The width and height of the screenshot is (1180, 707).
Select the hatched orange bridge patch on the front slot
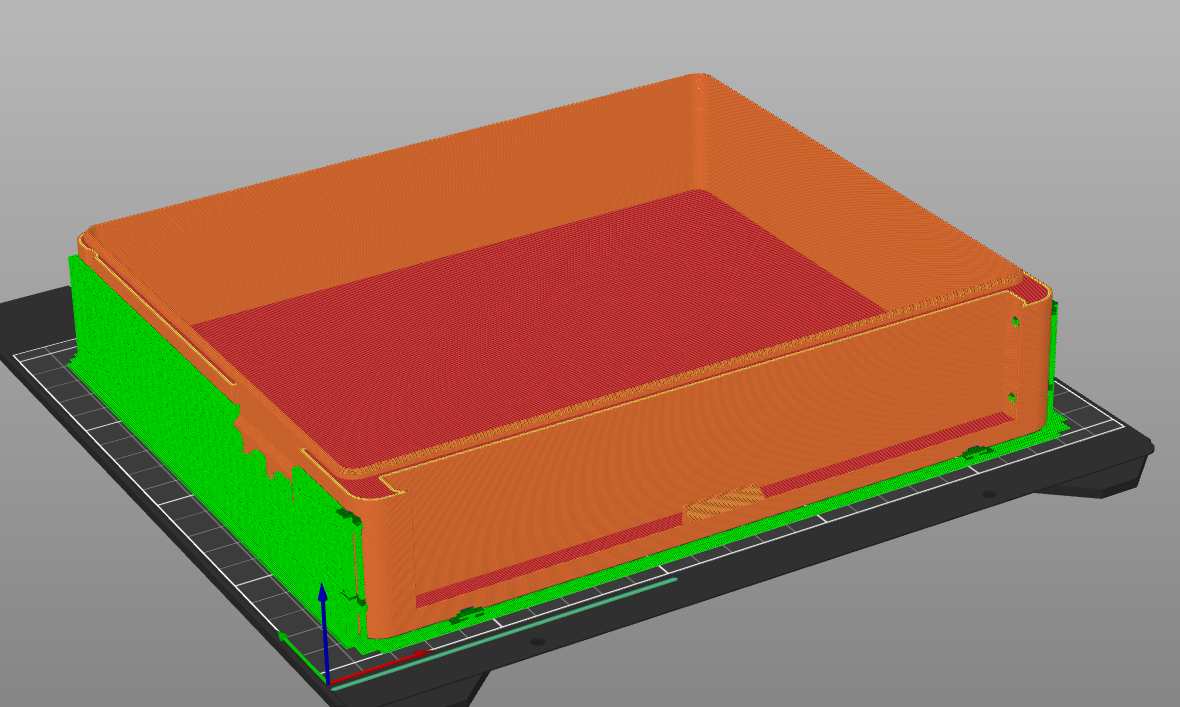724,502
